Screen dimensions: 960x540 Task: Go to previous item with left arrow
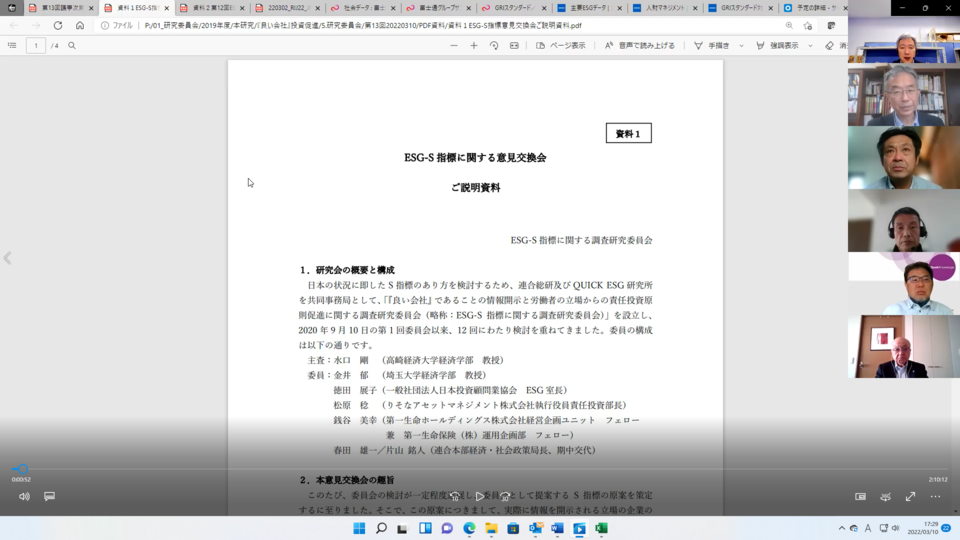[x=7, y=258]
